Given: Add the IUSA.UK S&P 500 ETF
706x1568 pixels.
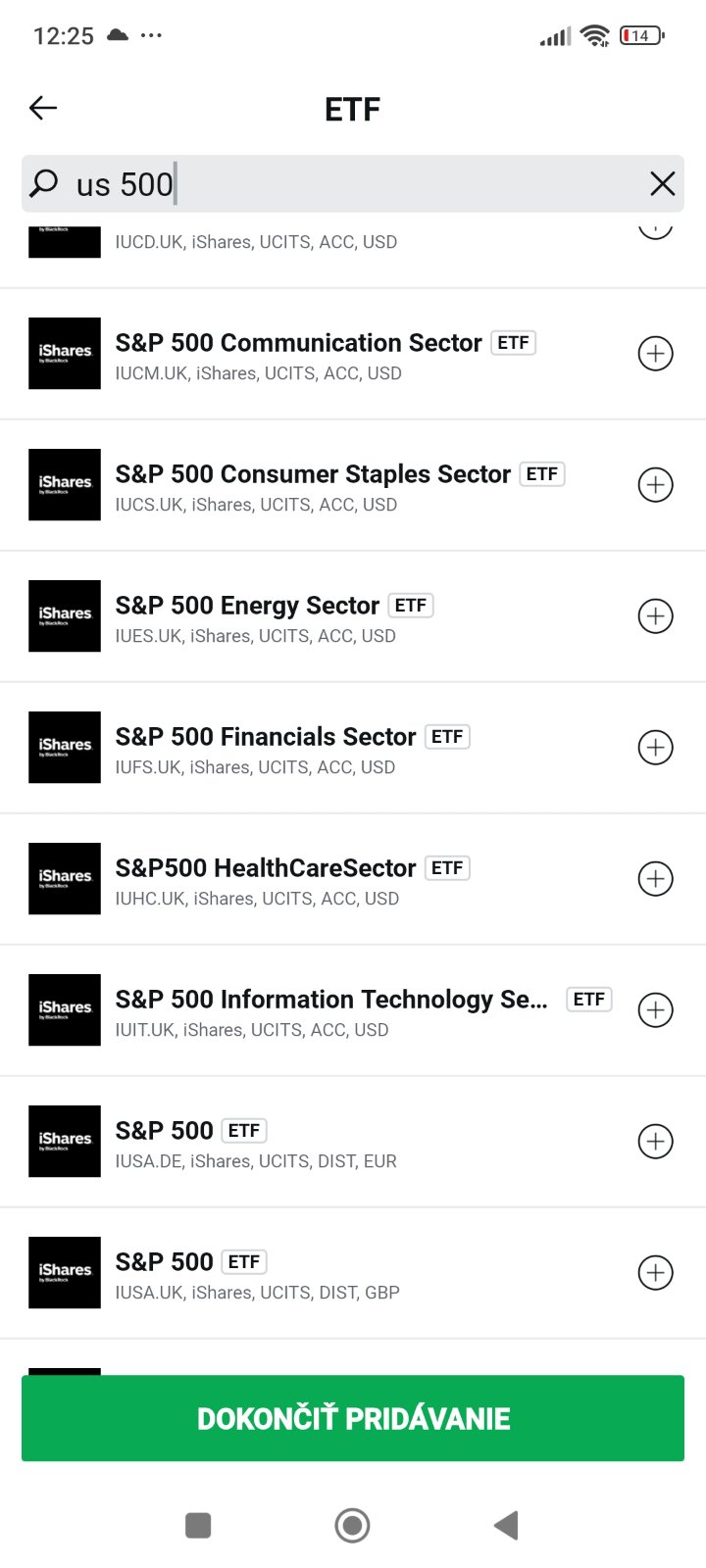Looking at the screenshot, I should click(x=655, y=1273).
